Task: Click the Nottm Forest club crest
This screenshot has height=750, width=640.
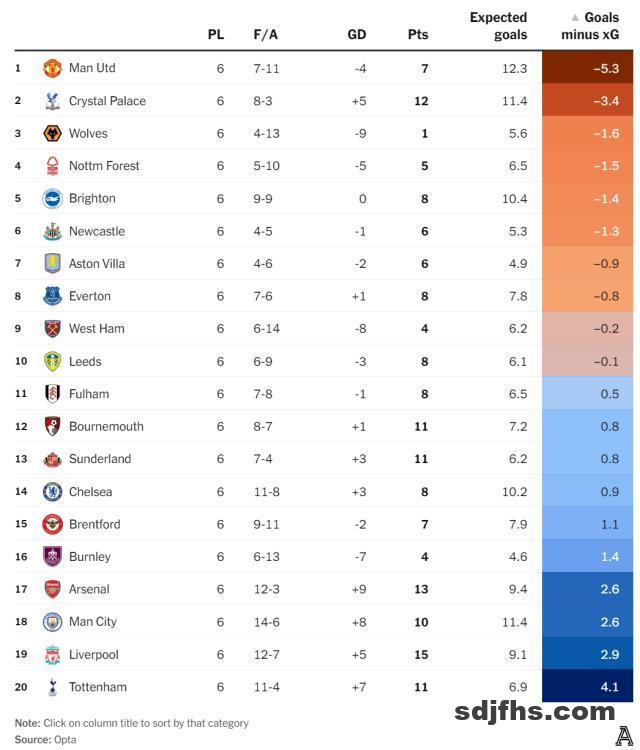Action: coord(52,166)
